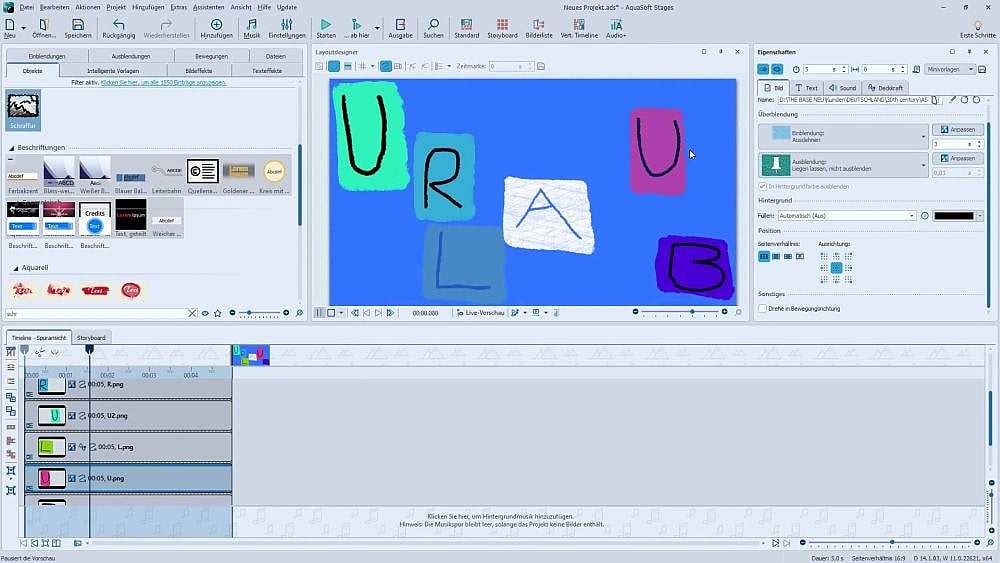Toggle the favorites star beside search field

(x=218, y=313)
